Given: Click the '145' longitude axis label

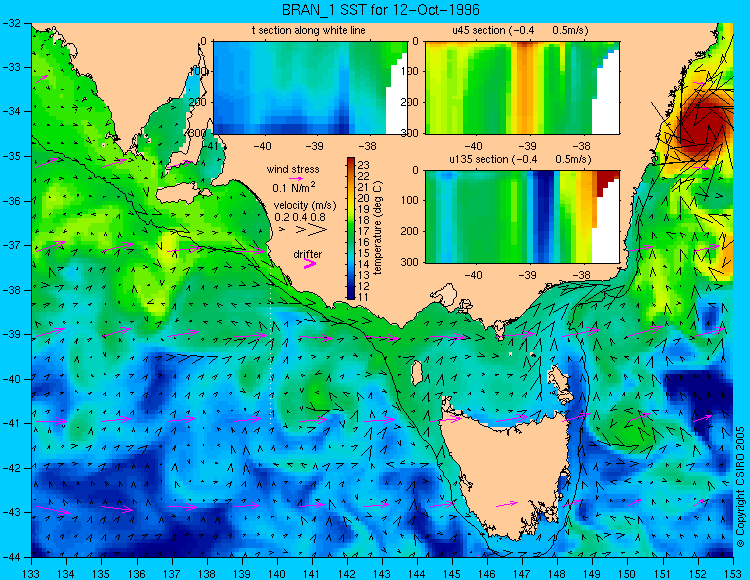Looking at the screenshot, I should pyautogui.click(x=452, y=573).
